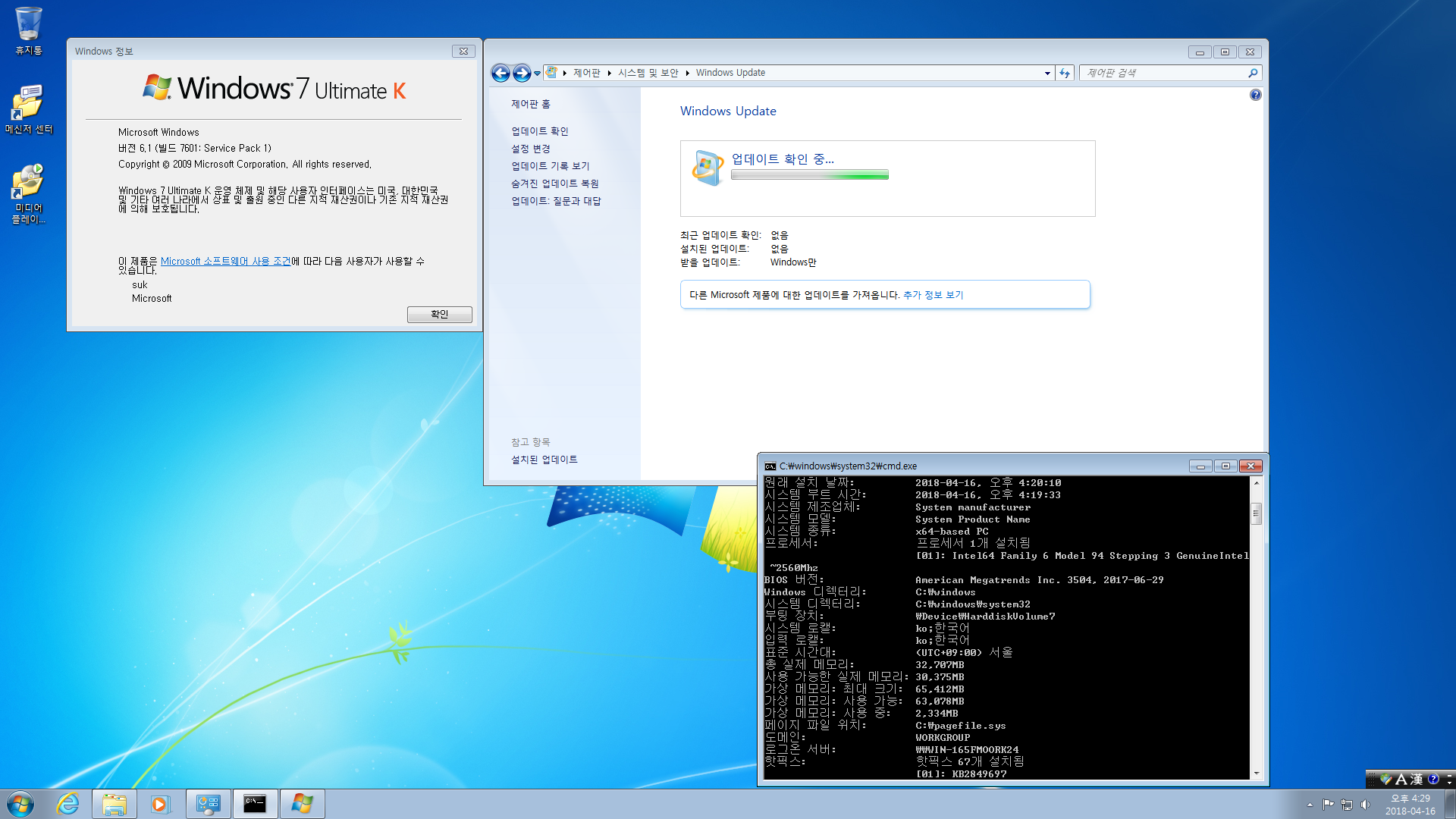
Task: Click cmd window title bar icon
Action: click(x=770, y=466)
